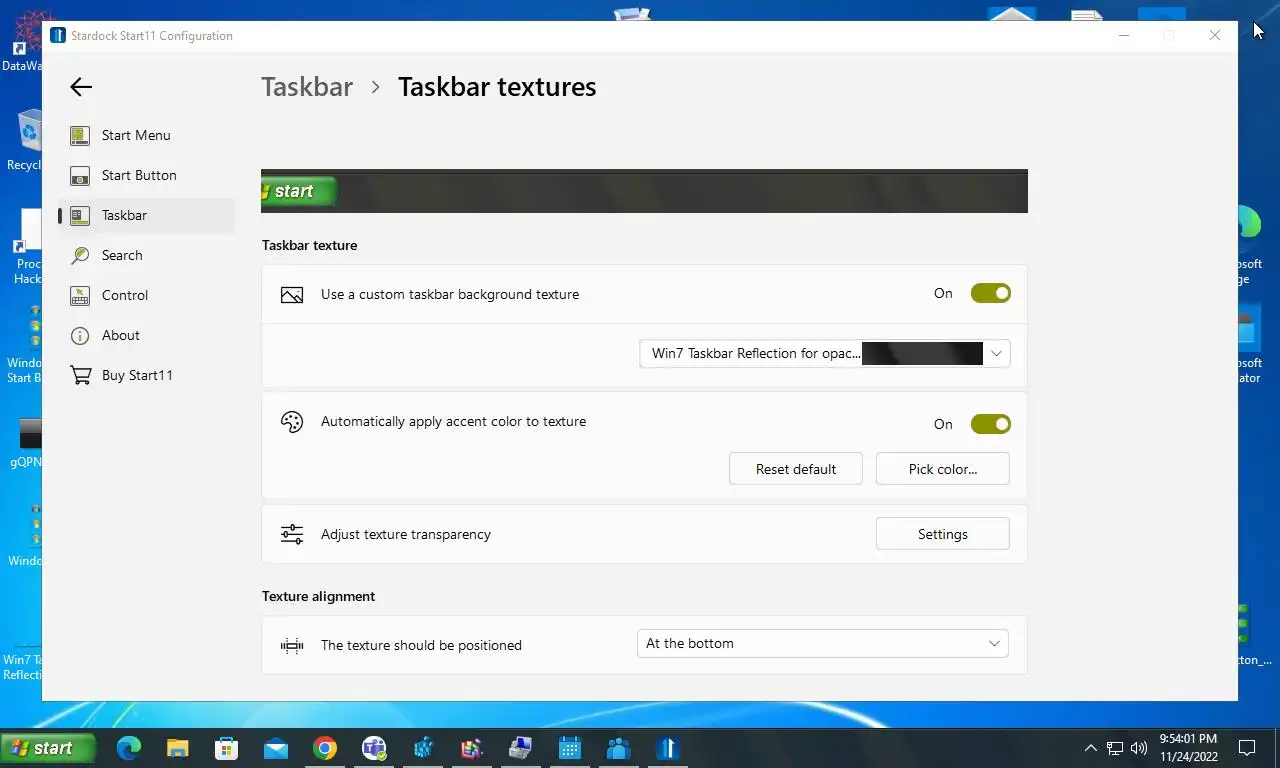
Task: Open the Calendar app on the taskbar
Action: pyautogui.click(x=570, y=748)
